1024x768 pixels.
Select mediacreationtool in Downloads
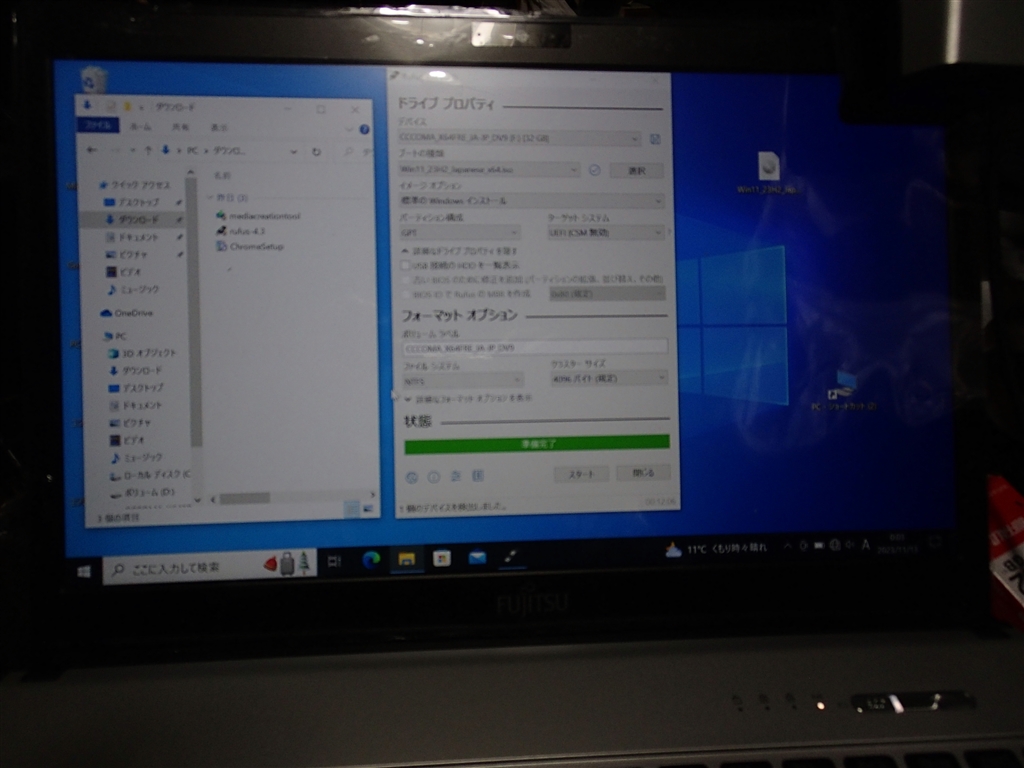point(258,216)
